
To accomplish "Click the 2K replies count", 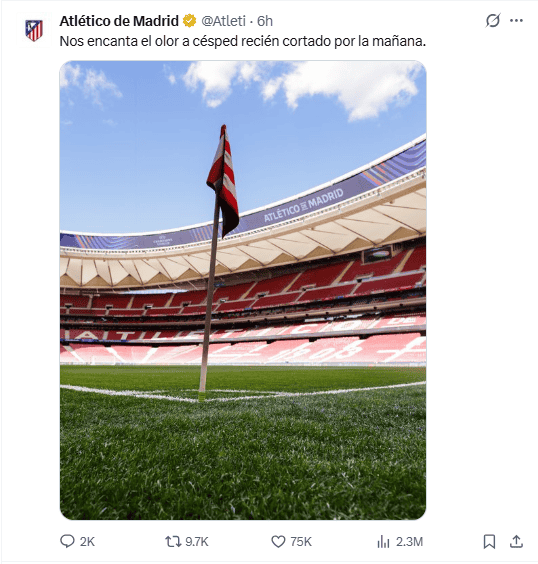I will (x=87, y=541).
